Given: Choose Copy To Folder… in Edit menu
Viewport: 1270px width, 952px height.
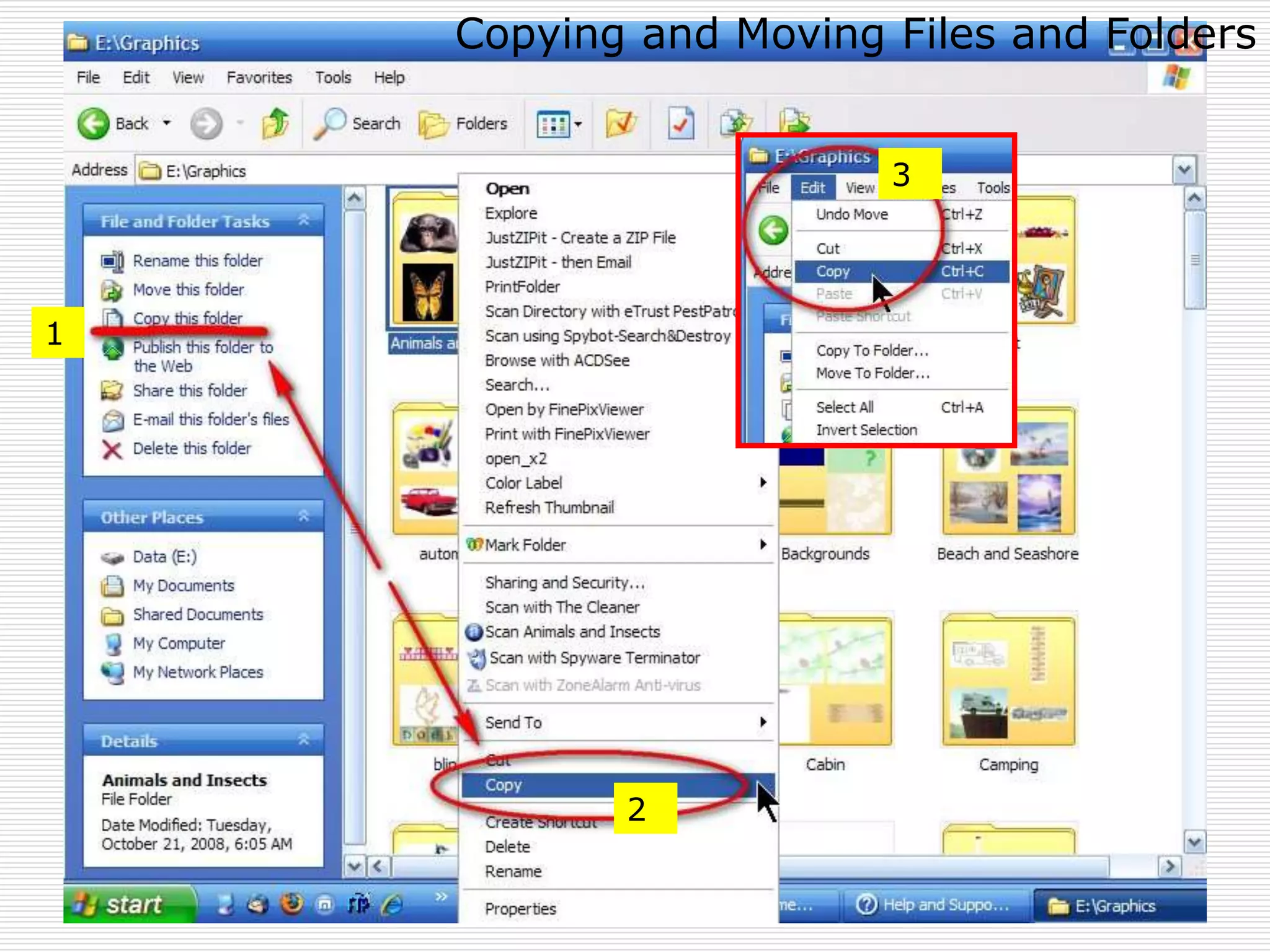Looking at the screenshot, I should pyautogui.click(x=901, y=351).
